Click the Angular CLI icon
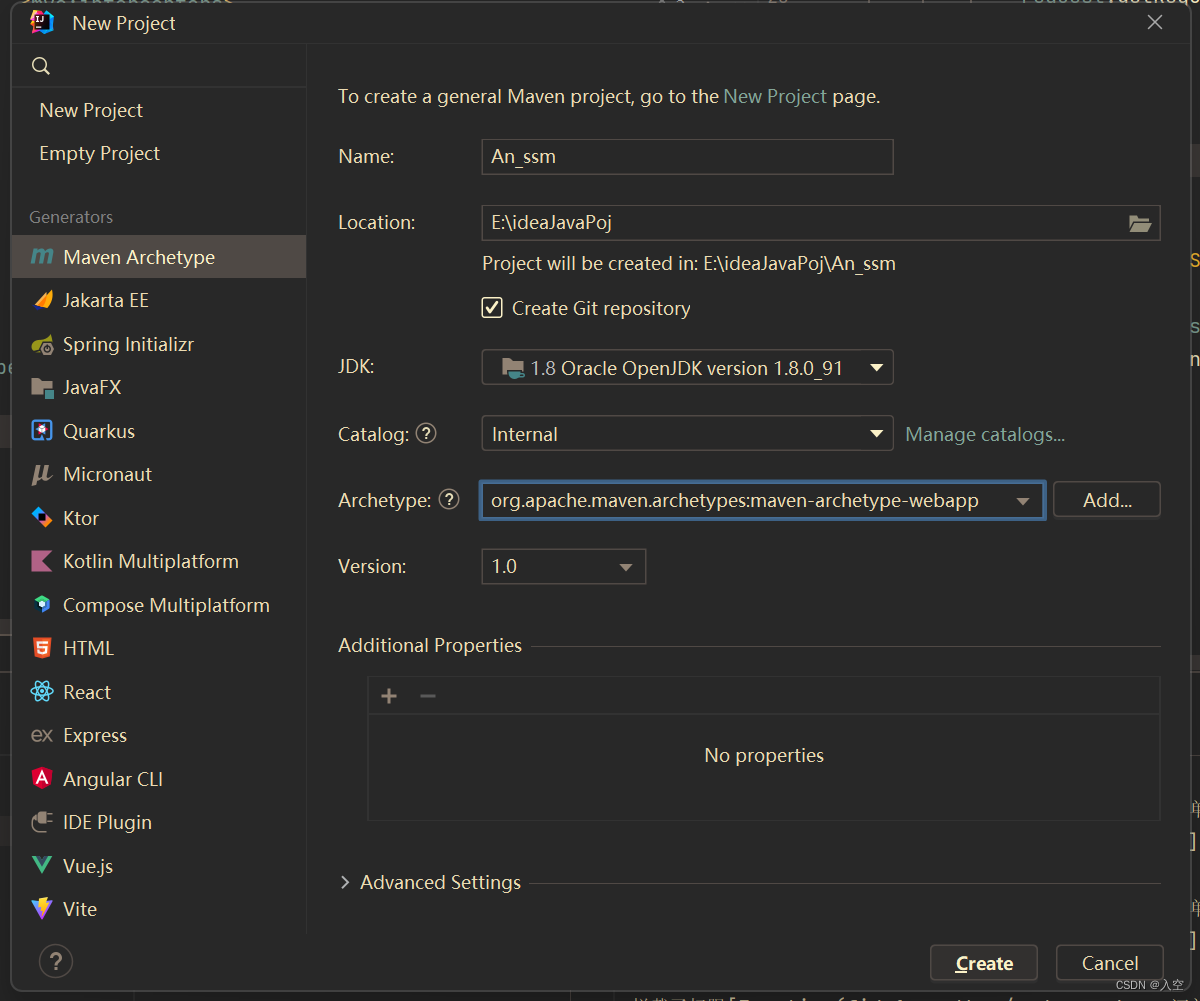Viewport: 1200px width, 1001px height. click(x=42, y=779)
